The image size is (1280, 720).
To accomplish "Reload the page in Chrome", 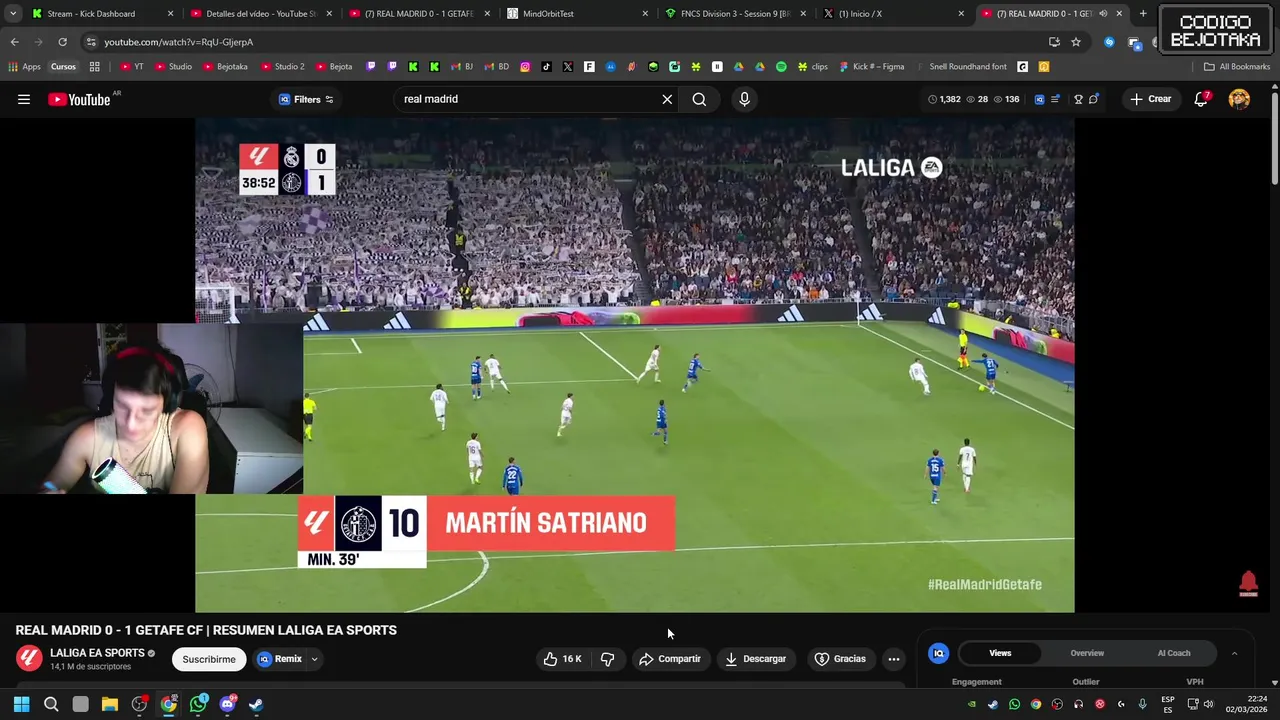I will (x=62, y=42).
